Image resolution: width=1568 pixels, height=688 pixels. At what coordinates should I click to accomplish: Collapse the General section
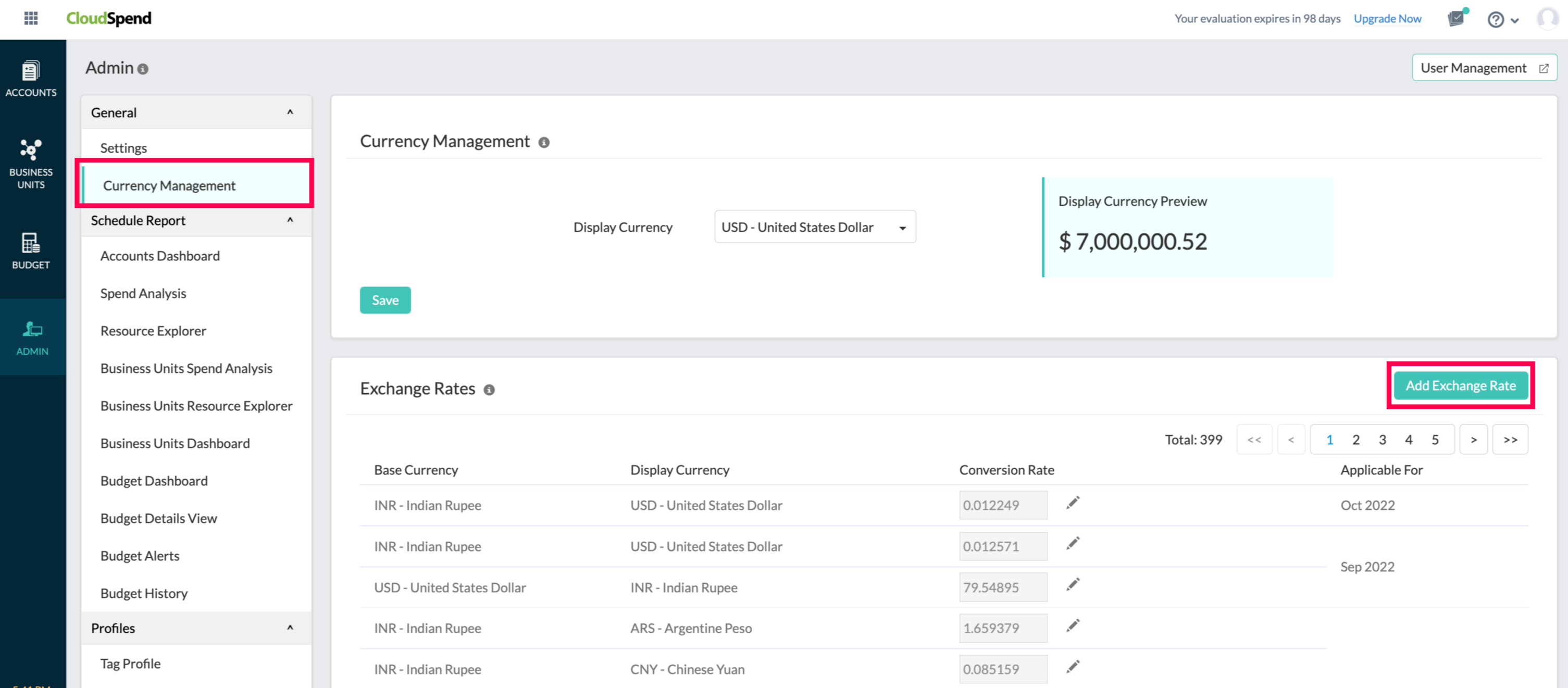click(x=290, y=112)
